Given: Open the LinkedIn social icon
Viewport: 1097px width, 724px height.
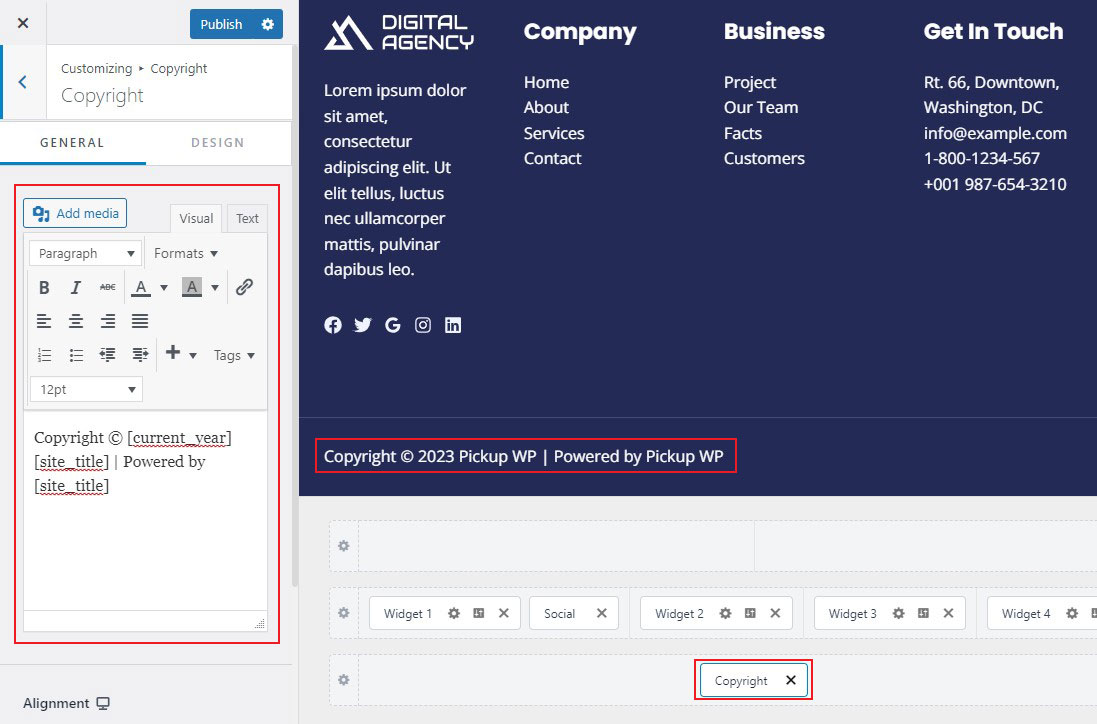Looking at the screenshot, I should [x=453, y=325].
